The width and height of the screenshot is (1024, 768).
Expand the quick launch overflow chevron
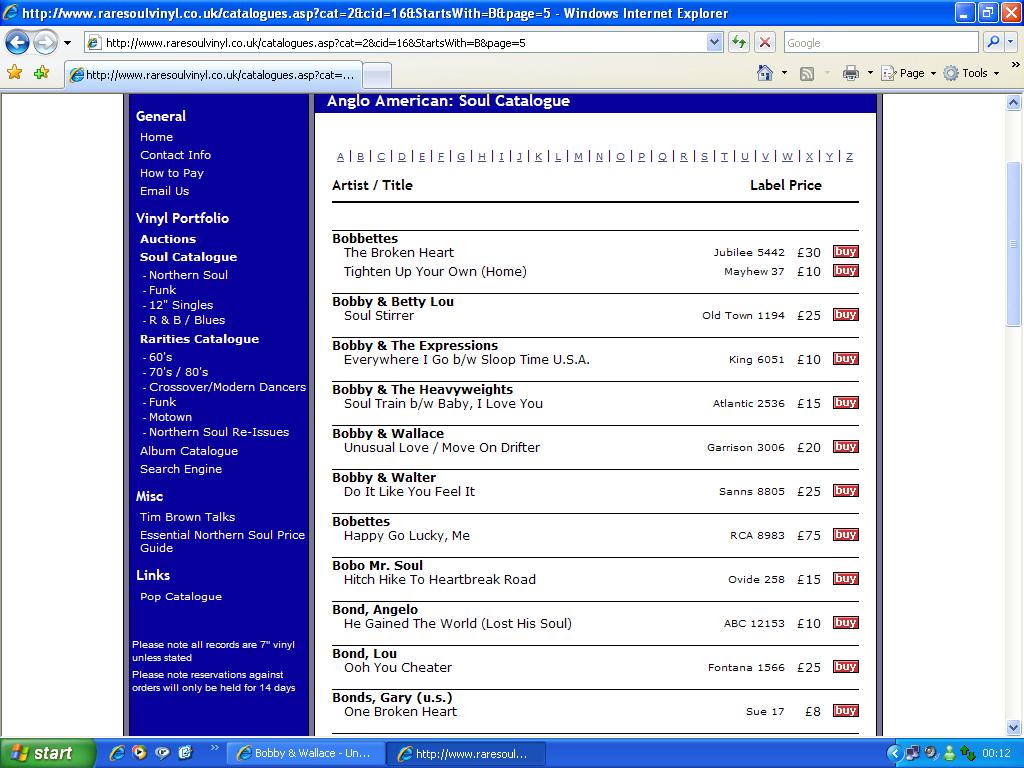tap(215, 748)
